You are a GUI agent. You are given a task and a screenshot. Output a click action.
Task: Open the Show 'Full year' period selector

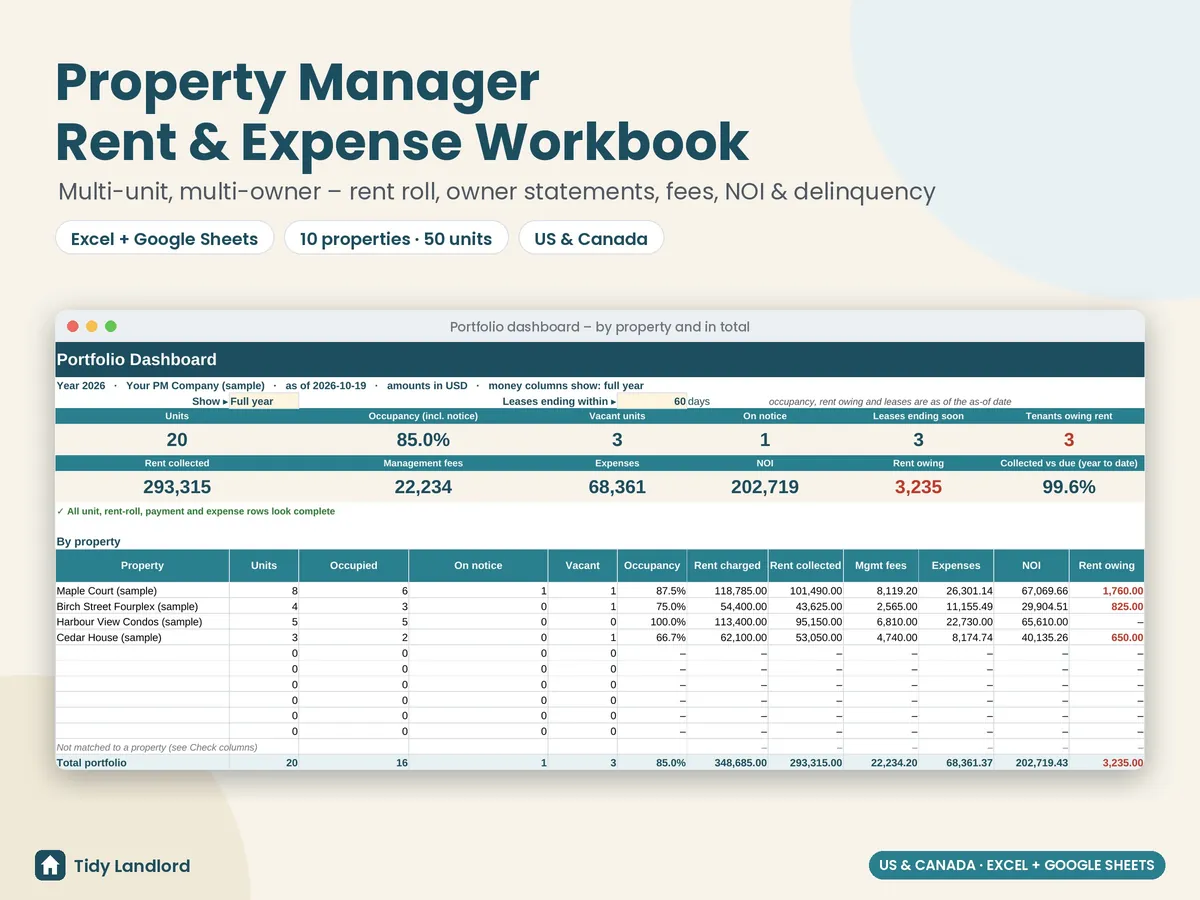[x=264, y=401]
